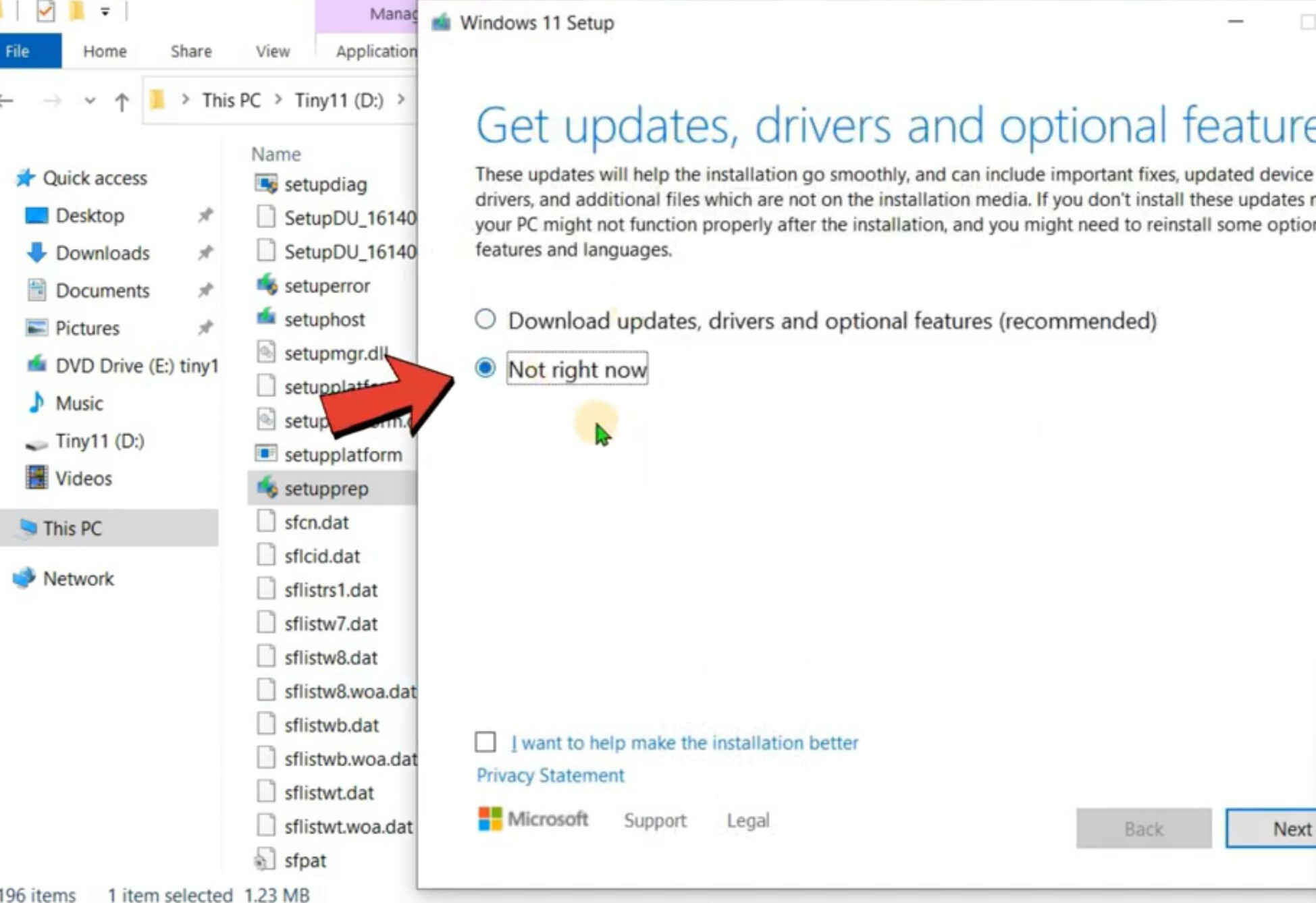Screen dimensions: 1316x903
Task: Open DVD Drive (E:) in navigation pane
Action: pyautogui.click(x=137, y=366)
